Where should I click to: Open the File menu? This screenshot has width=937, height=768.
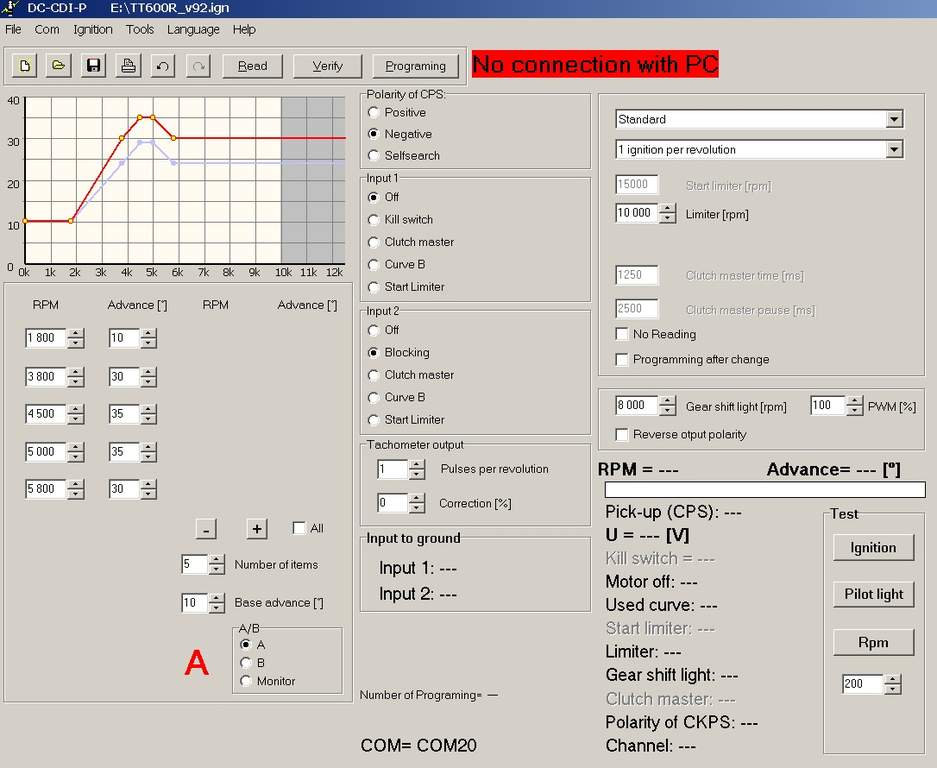click(x=13, y=29)
